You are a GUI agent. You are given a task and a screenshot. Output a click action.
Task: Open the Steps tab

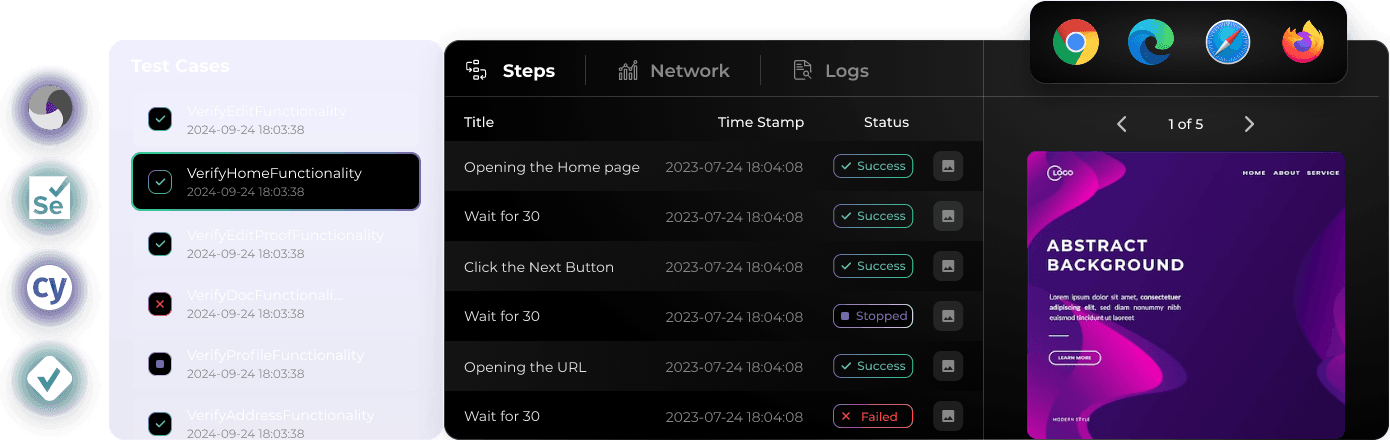click(511, 71)
